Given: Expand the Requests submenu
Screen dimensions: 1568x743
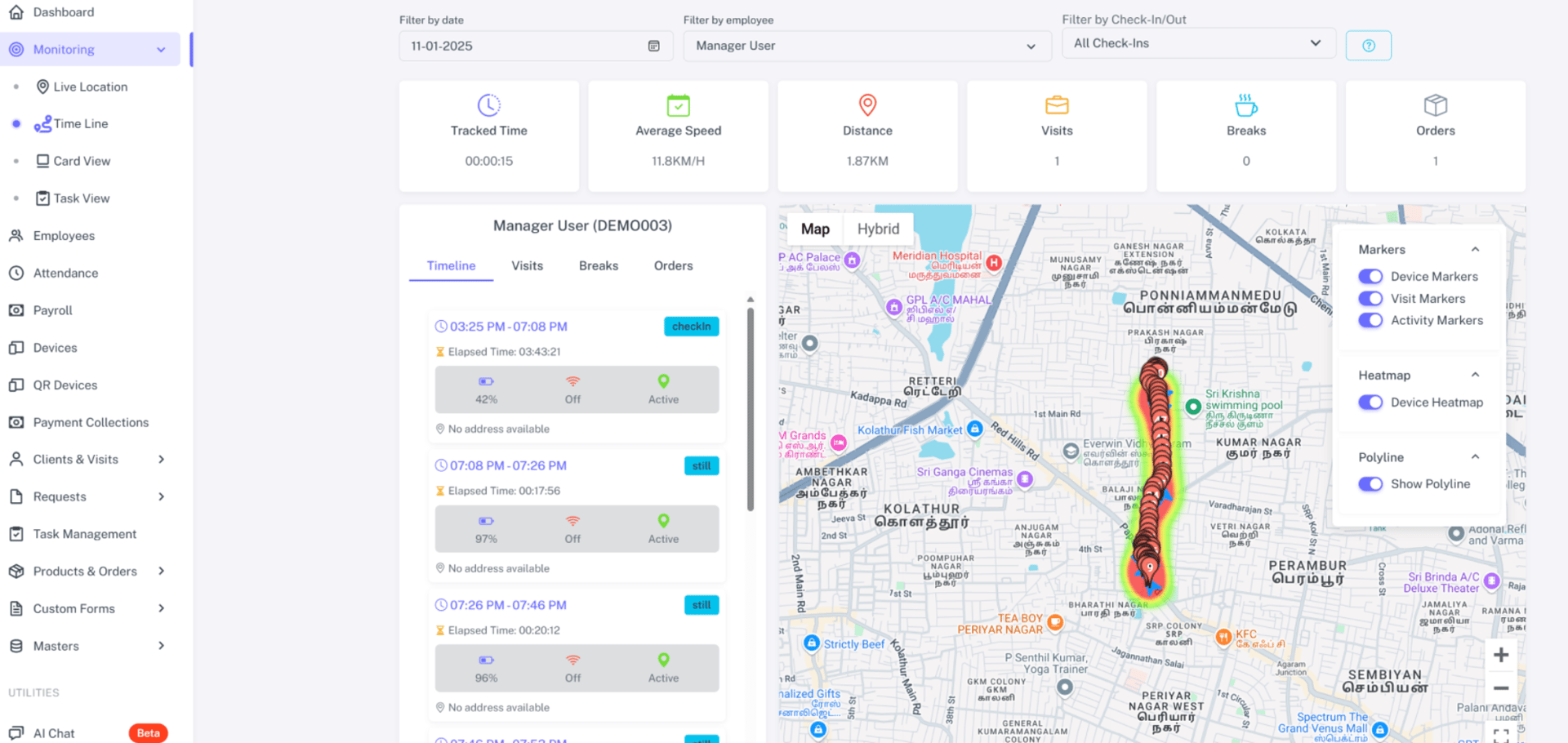Looking at the screenshot, I should (x=161, y=496).
